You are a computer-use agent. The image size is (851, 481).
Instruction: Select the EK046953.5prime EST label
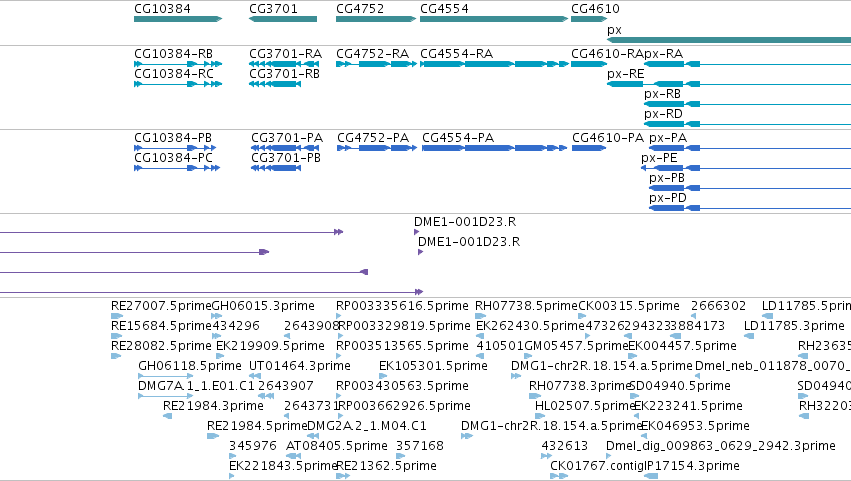pyautogui.click(x=695, y=426)
